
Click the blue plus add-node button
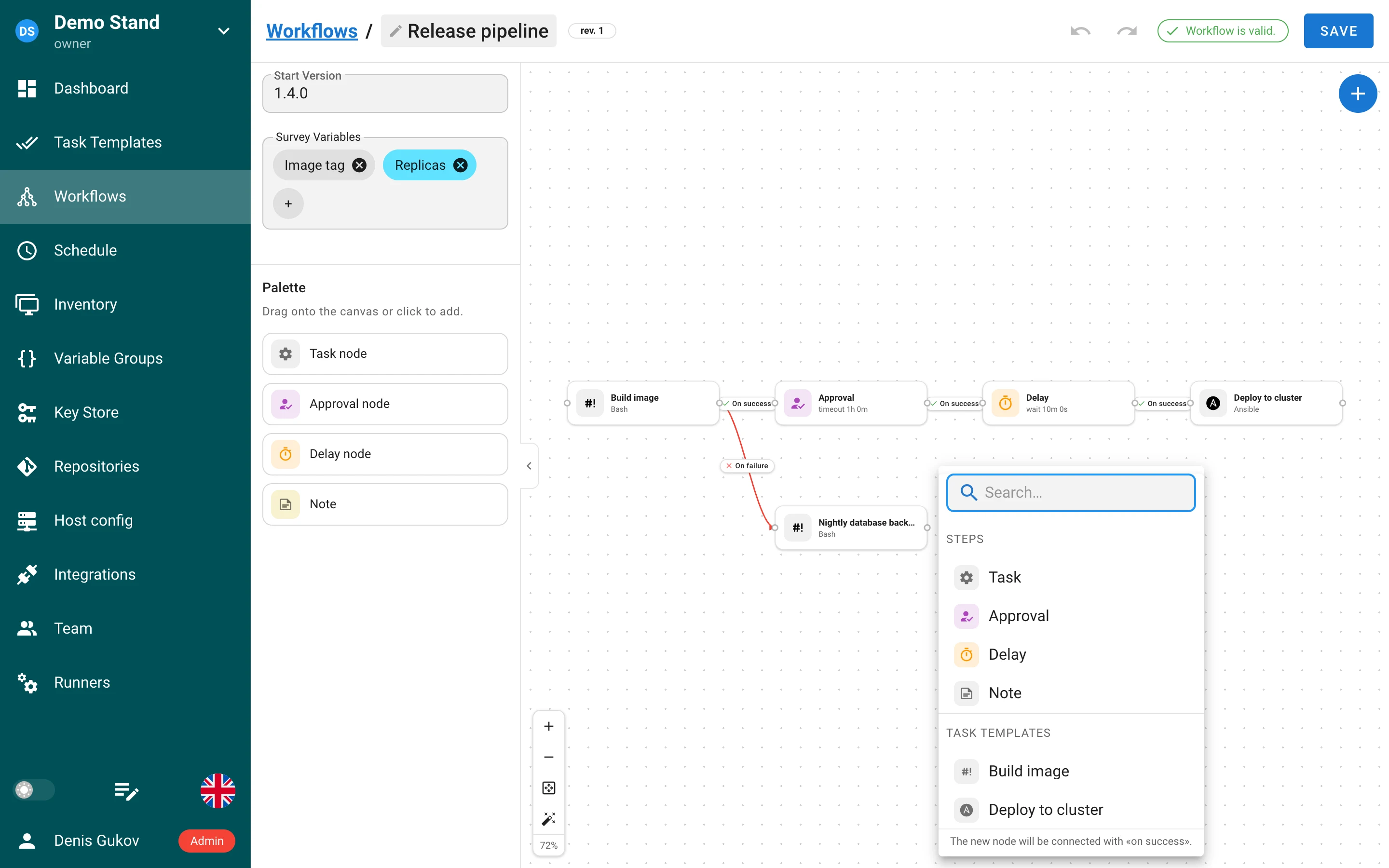[1358, 94]
